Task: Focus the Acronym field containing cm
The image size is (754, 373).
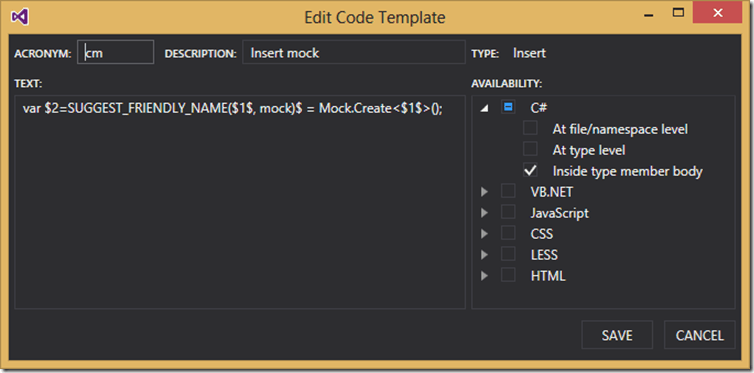Action: click(115, 52)
